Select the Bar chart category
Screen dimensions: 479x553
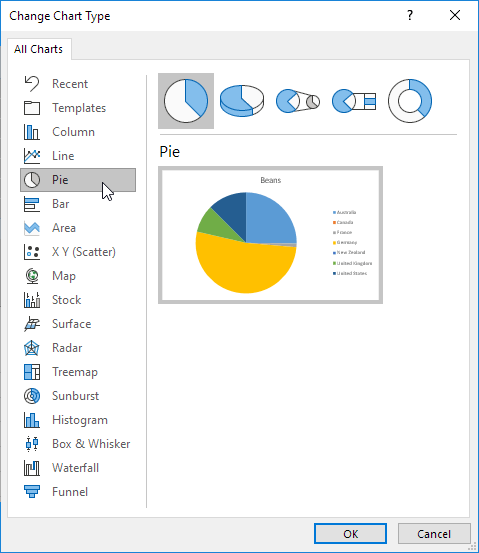[x=78, y=204]
